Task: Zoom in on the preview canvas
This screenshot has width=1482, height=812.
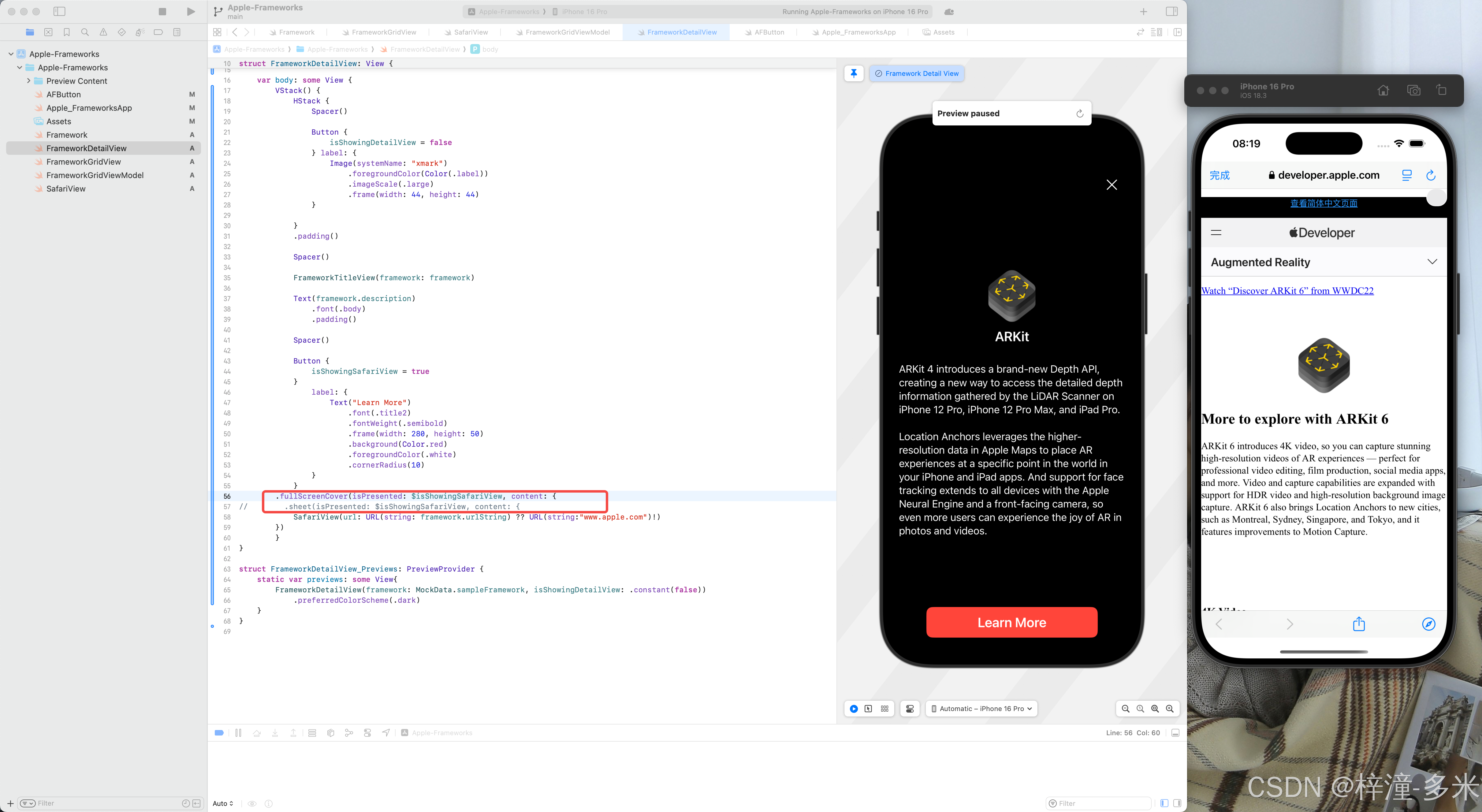Action: tap(1170, 708)
